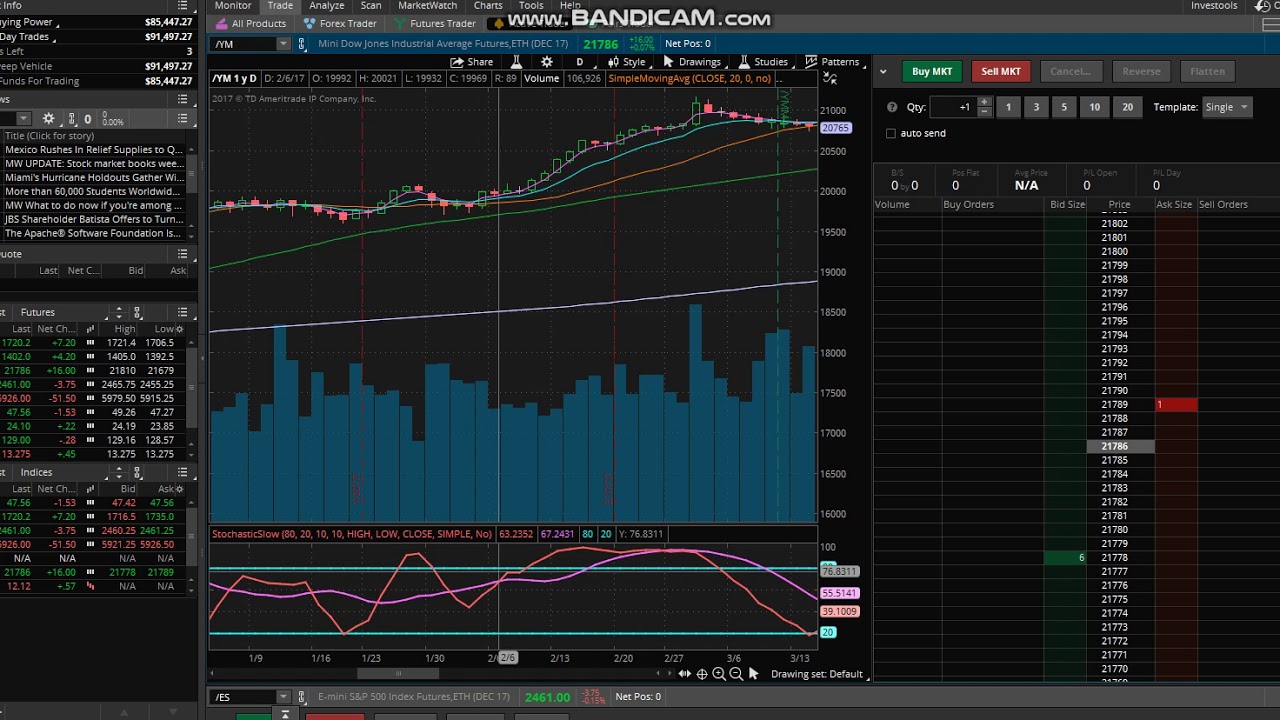This screenshot has height=720, width=1280.
Task: Open the Template Single dropdown
Action: pyautogui.click(x=1226, y=107)
